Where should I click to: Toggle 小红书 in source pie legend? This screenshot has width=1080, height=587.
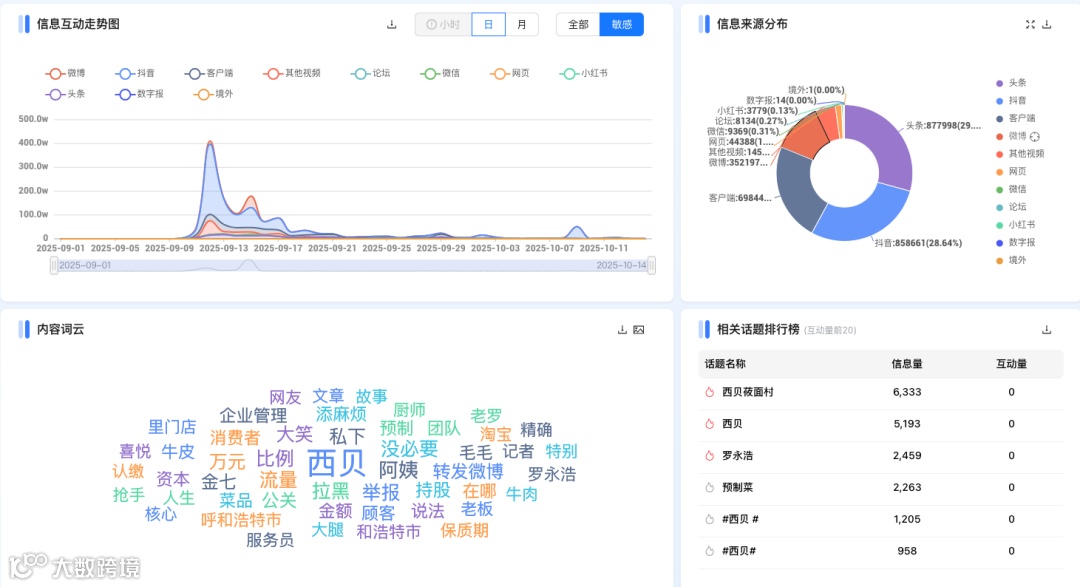1016,225
